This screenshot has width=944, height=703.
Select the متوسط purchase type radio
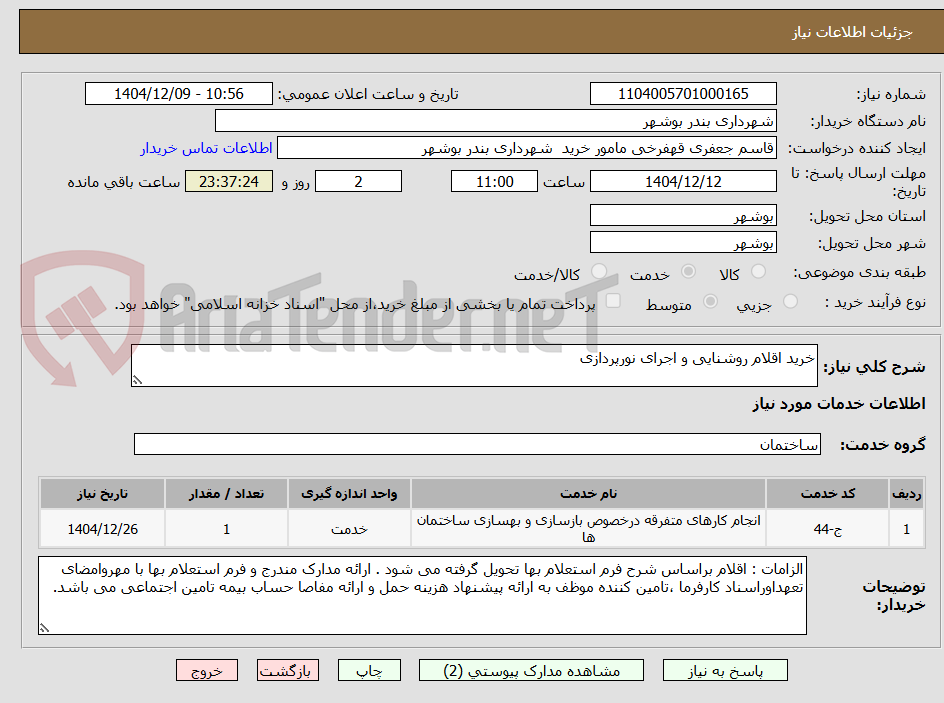pos(710,301)
